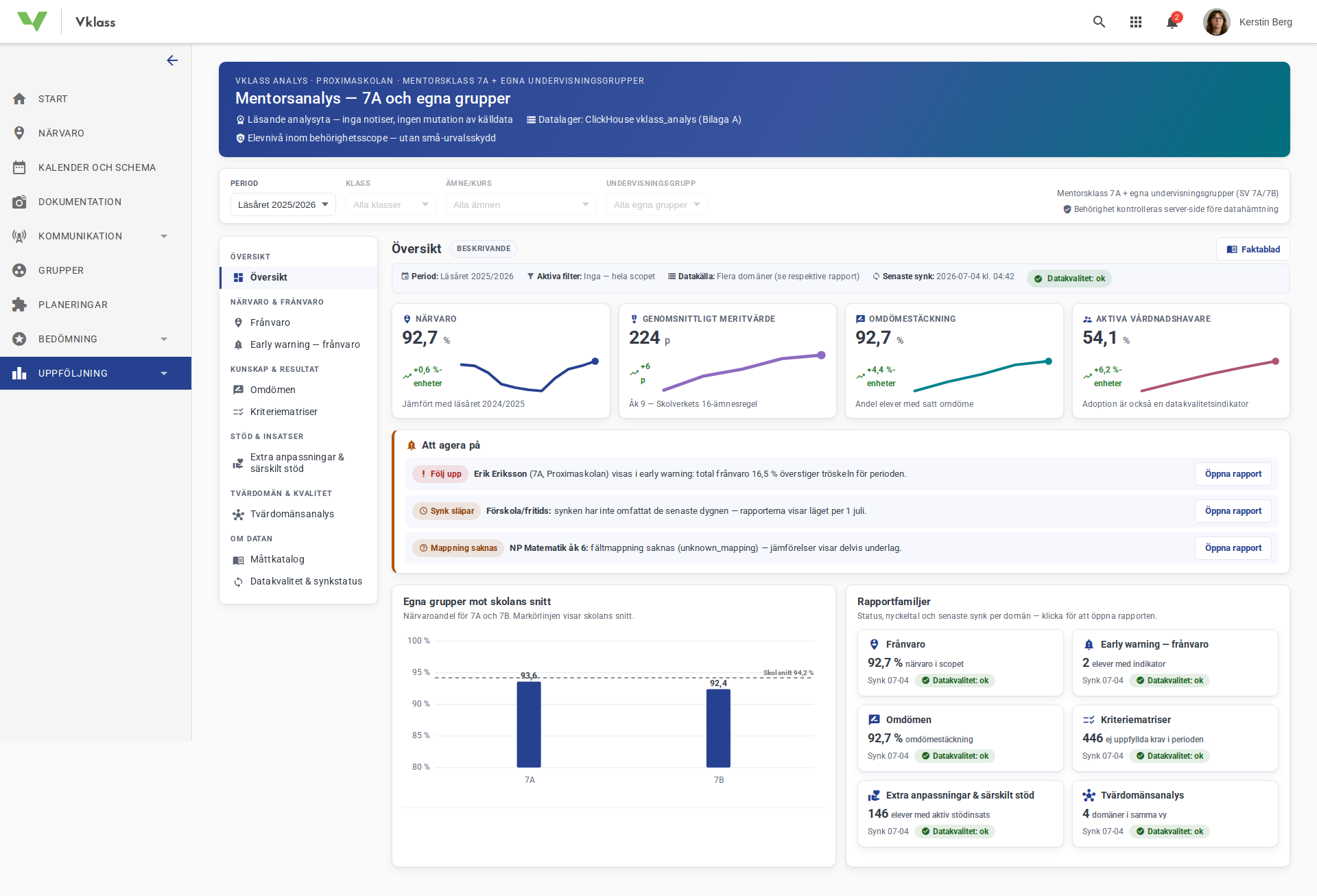Image resolution: width=1317 pixels, height=896 pixels.
Task: Click the Synk släpar badge
Action: click(447, 511)
